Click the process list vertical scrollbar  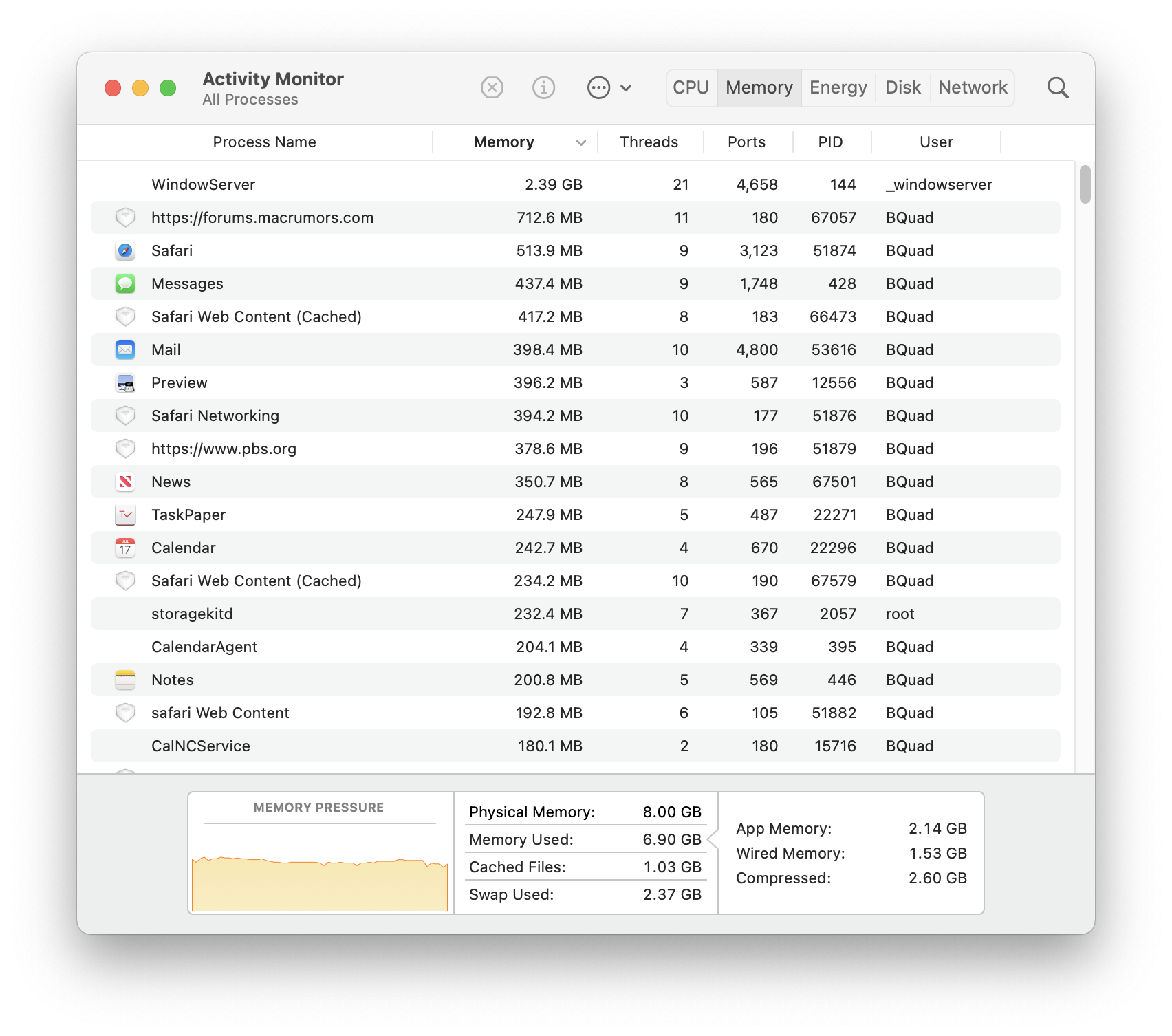(x=1085, y=184)
